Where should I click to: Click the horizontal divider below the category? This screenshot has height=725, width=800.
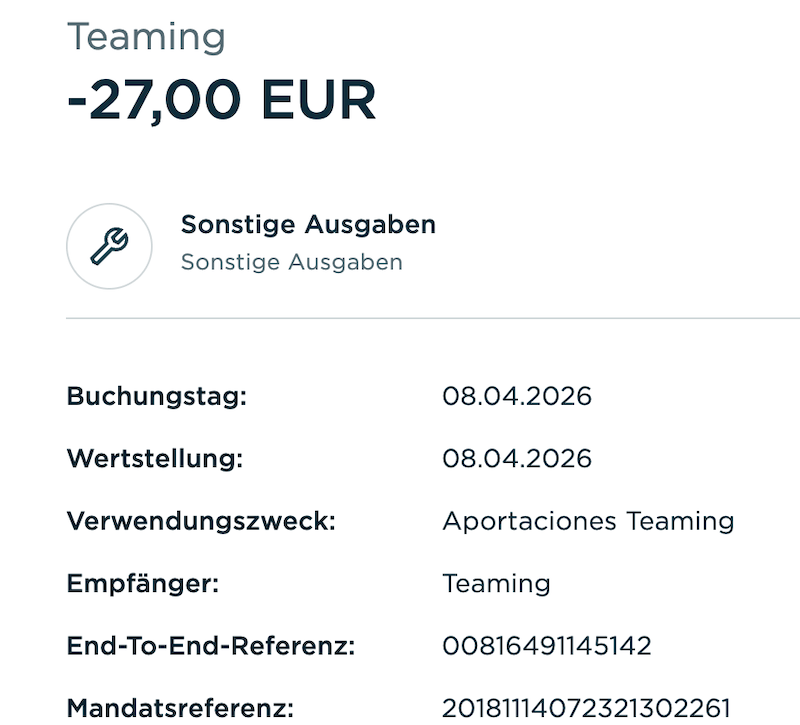pyautogui.click(x=432, y=318)
